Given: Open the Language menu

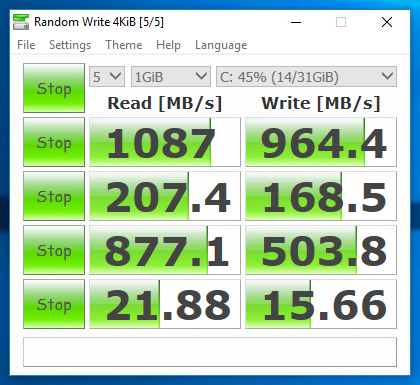Looking at the screenshot, I should pos(221,45).
